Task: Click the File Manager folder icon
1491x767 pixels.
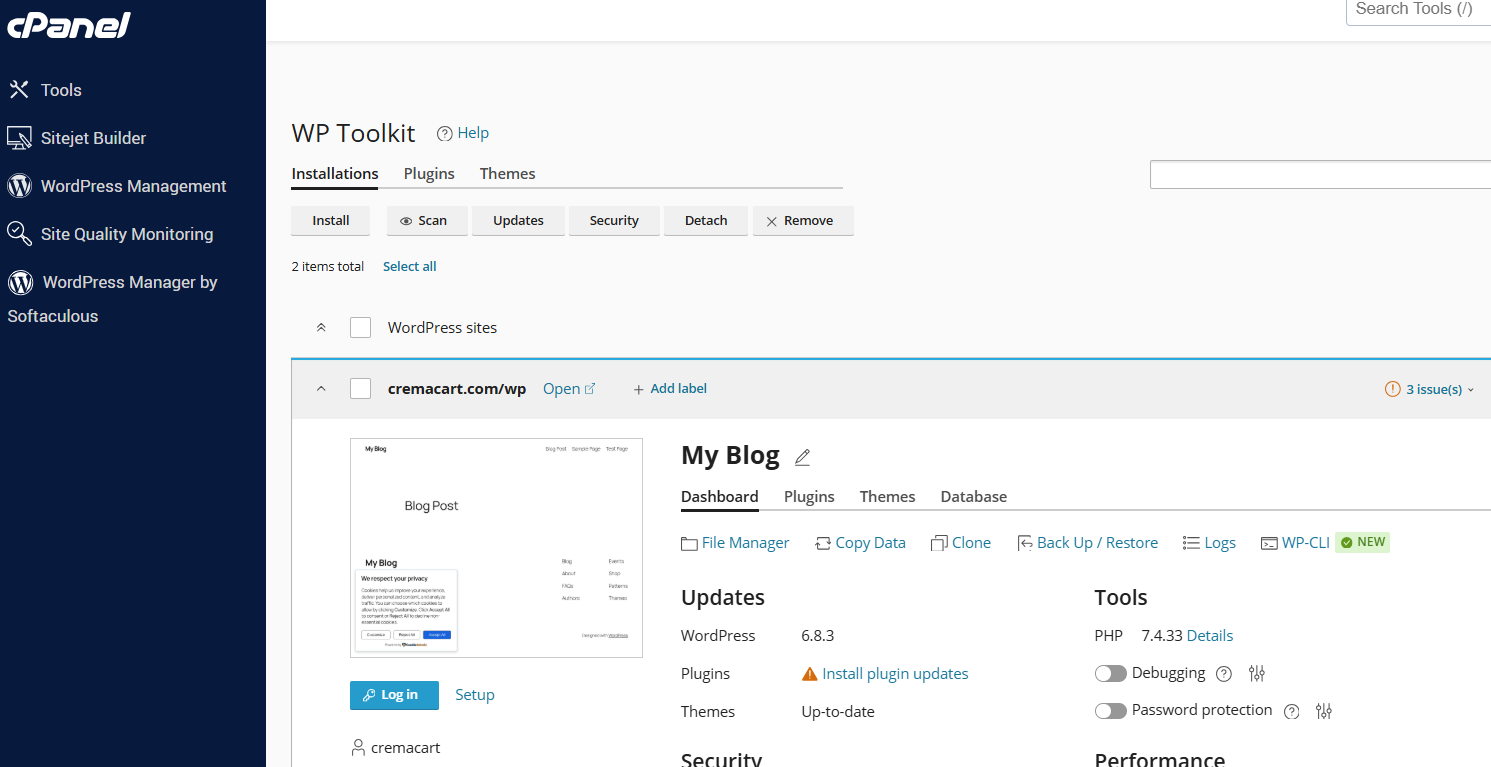Action: point(689,543)
